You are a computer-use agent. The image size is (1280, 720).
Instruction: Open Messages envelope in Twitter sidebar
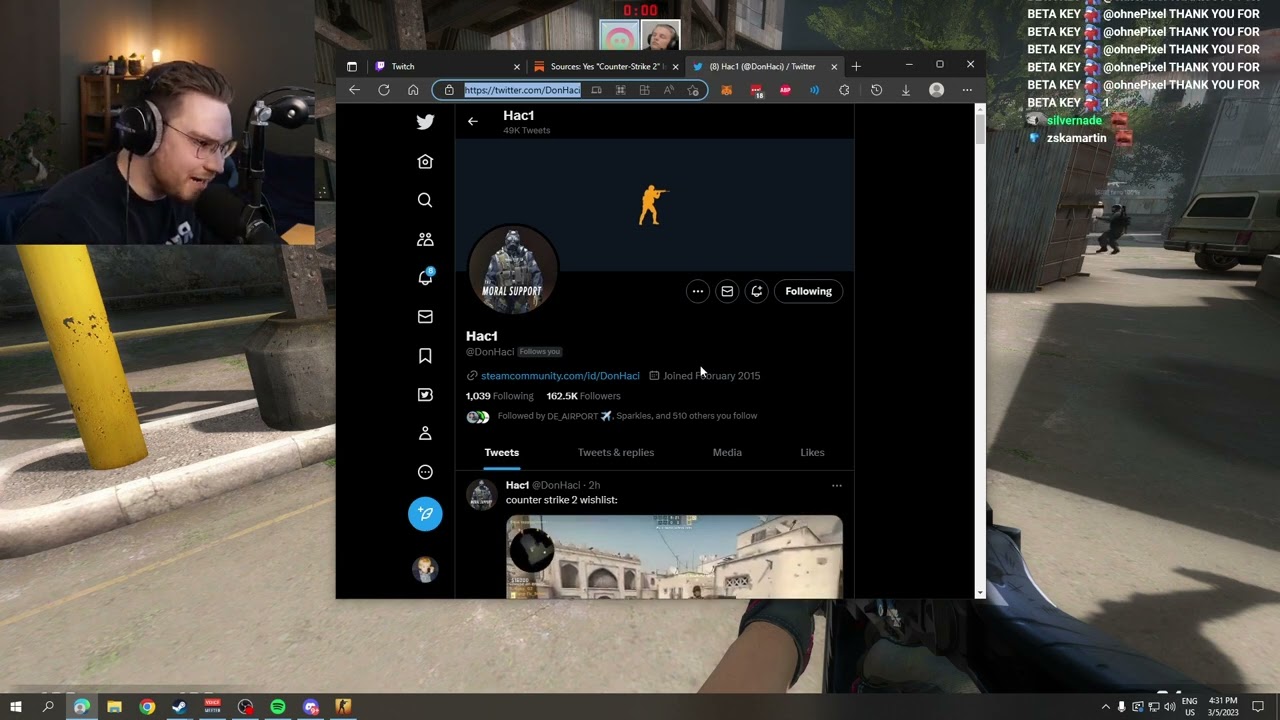pyautogui.click(x=425, y=317)
